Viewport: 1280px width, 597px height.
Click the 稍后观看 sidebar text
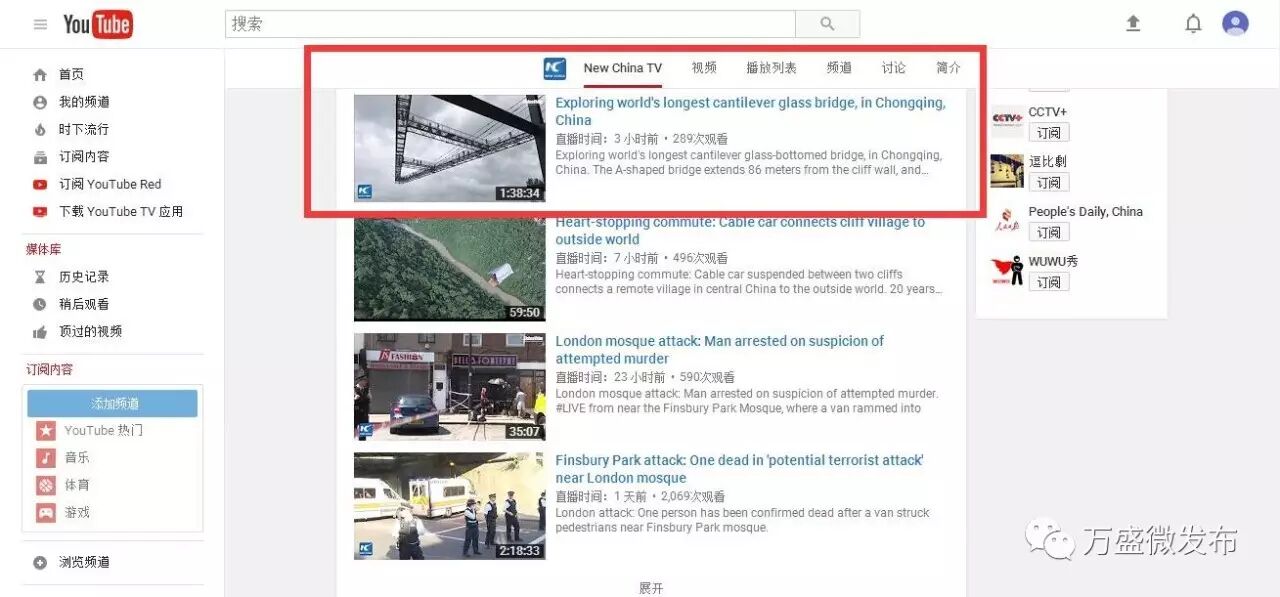click(84, 304)
